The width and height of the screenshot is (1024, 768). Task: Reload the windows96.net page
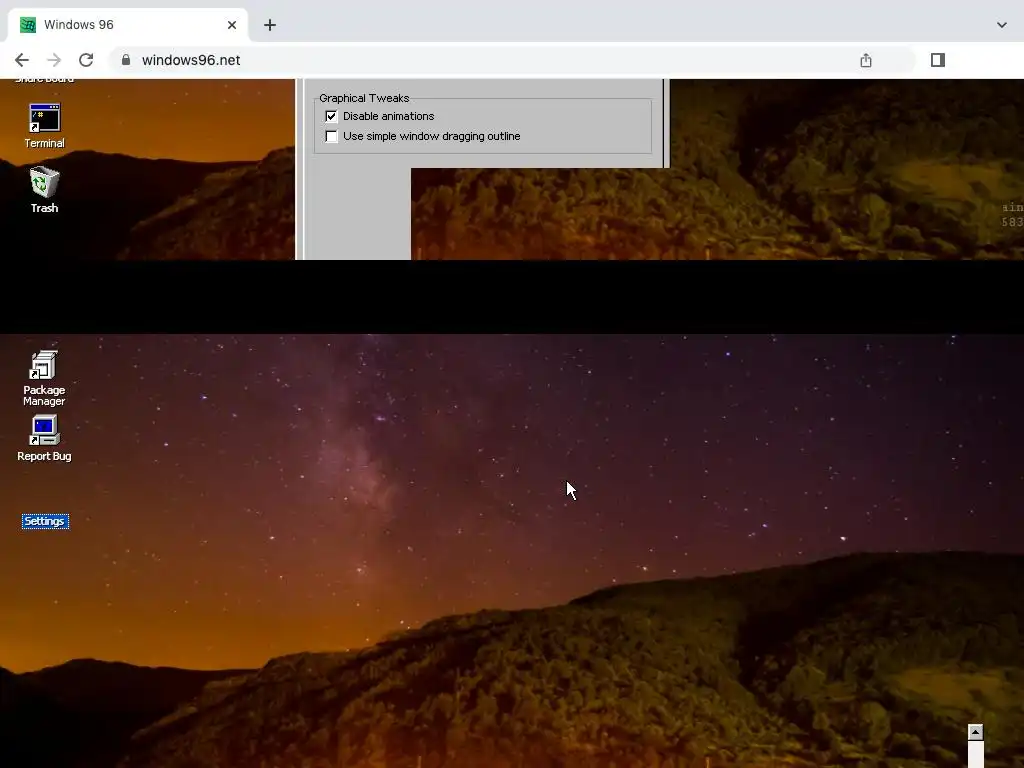(x=86, y=60)
